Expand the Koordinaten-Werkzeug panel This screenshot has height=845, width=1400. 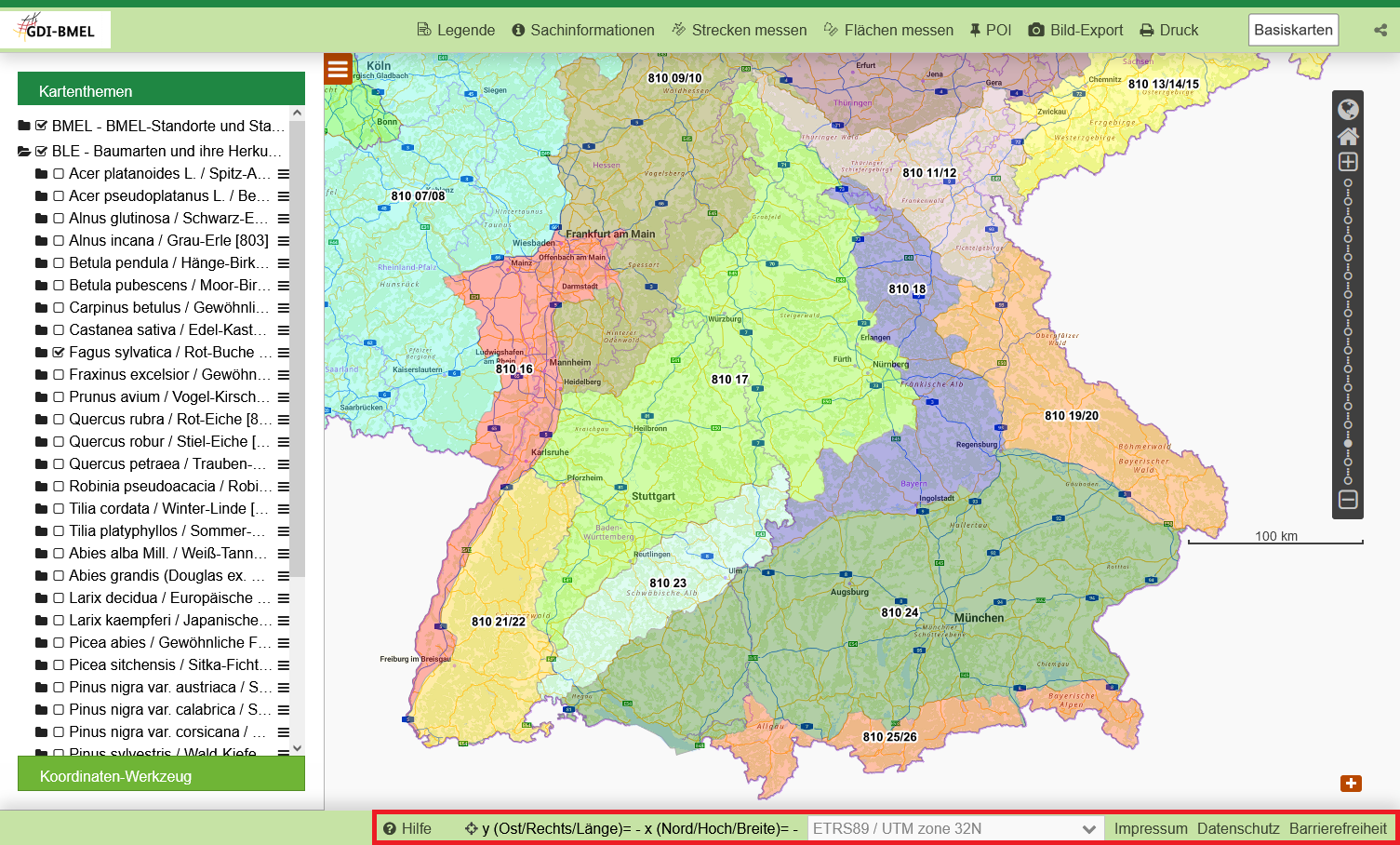pyautogui.click(x=161, y=776)
